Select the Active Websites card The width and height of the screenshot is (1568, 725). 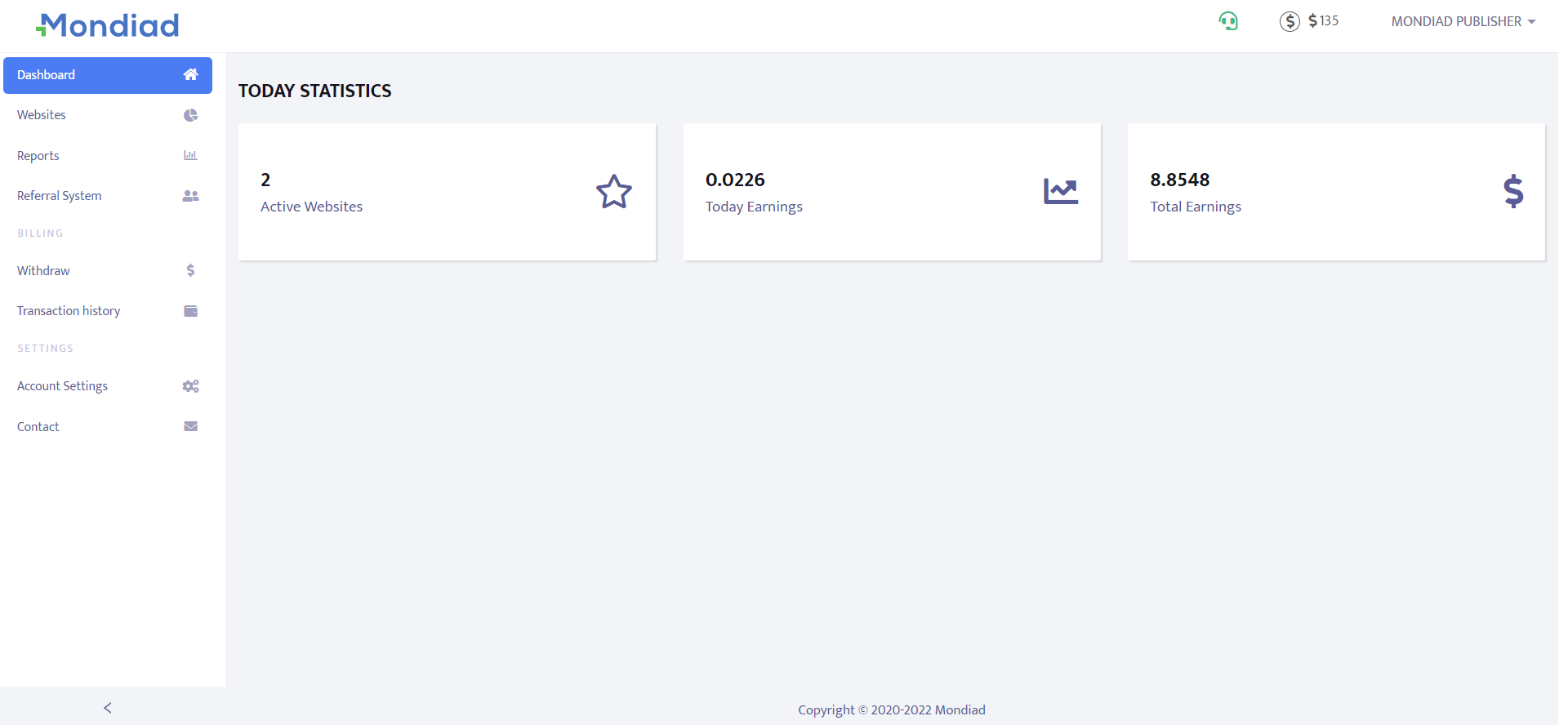tap(447, 192)
